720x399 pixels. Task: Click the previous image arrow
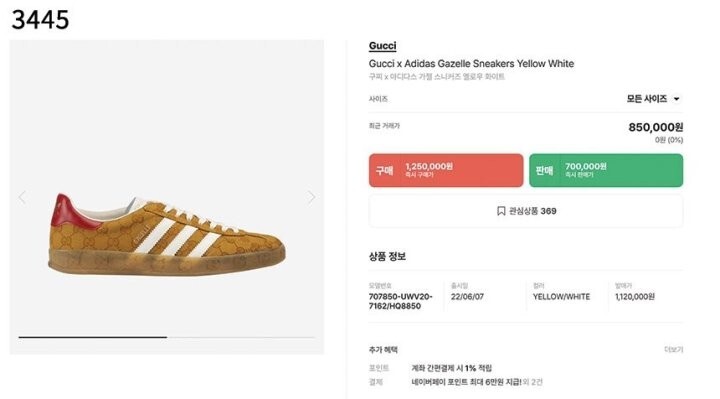22,197
